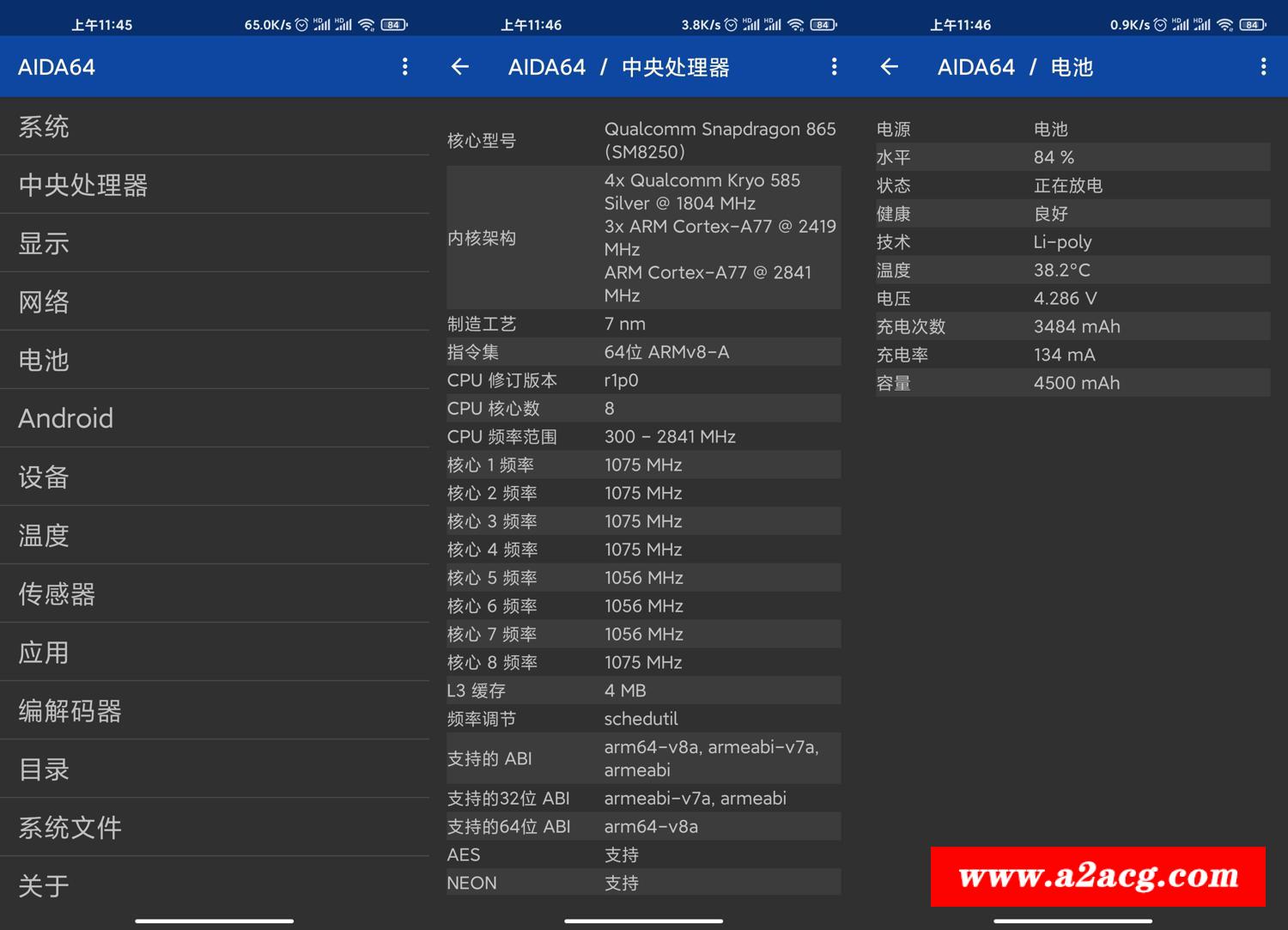Open 温度 category in main list

(x=215, y=535)
